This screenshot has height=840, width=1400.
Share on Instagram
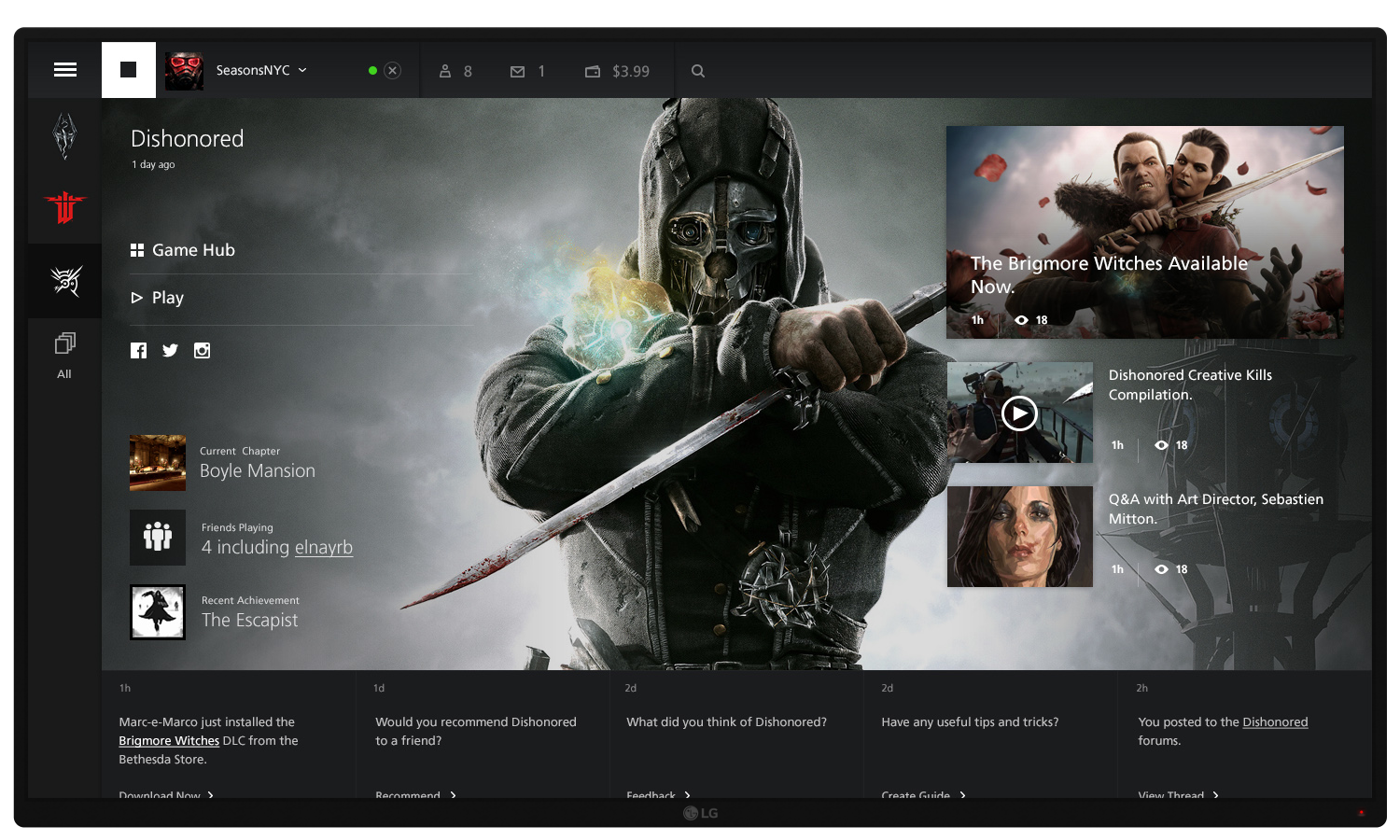point(202,351)
